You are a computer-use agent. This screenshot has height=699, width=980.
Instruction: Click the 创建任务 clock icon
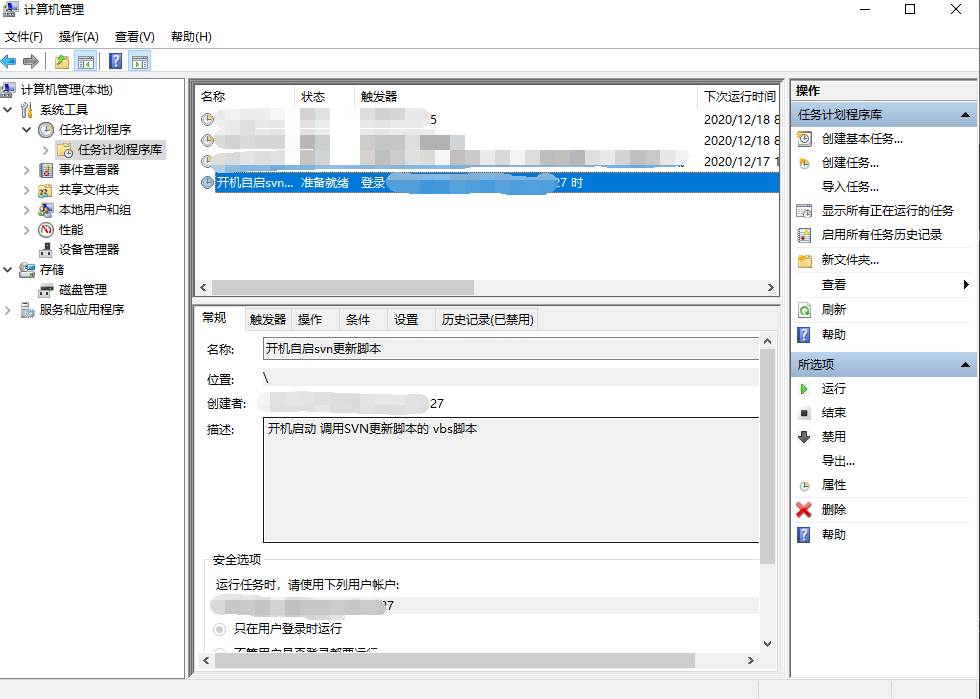pyautogui.click(x=805, y=163)
